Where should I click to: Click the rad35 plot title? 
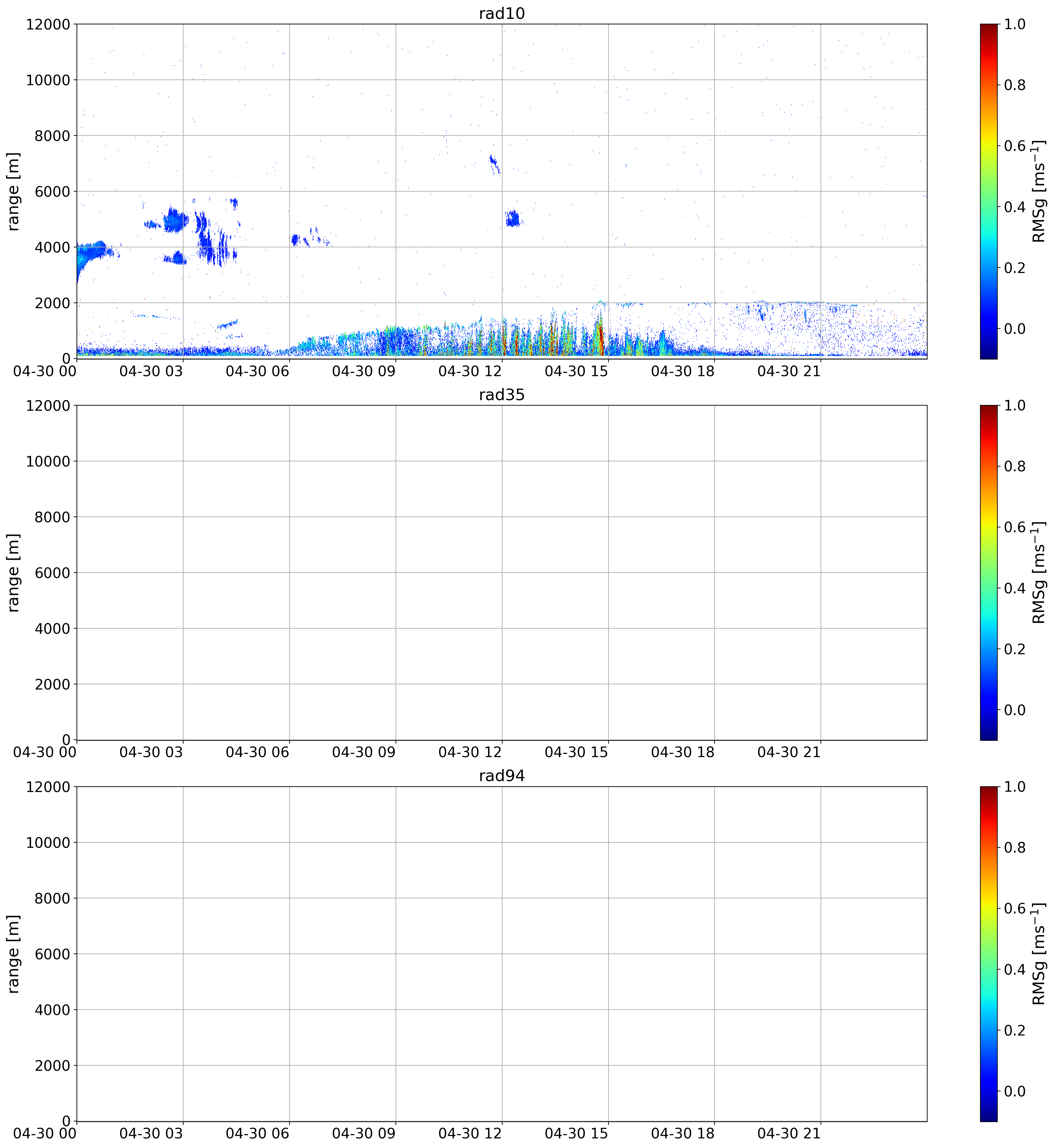(x=501, y=395)
